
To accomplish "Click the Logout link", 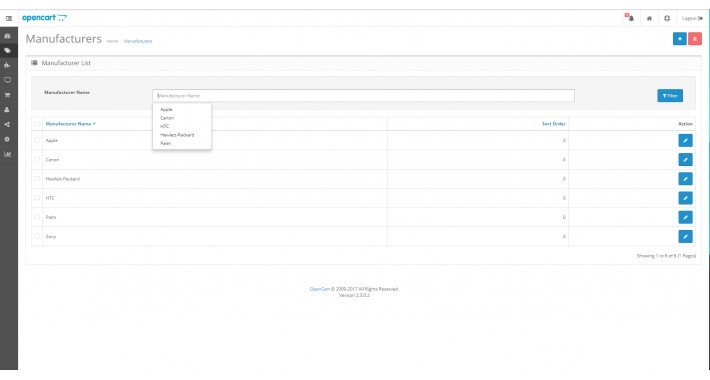I will [x=692, y=19].
